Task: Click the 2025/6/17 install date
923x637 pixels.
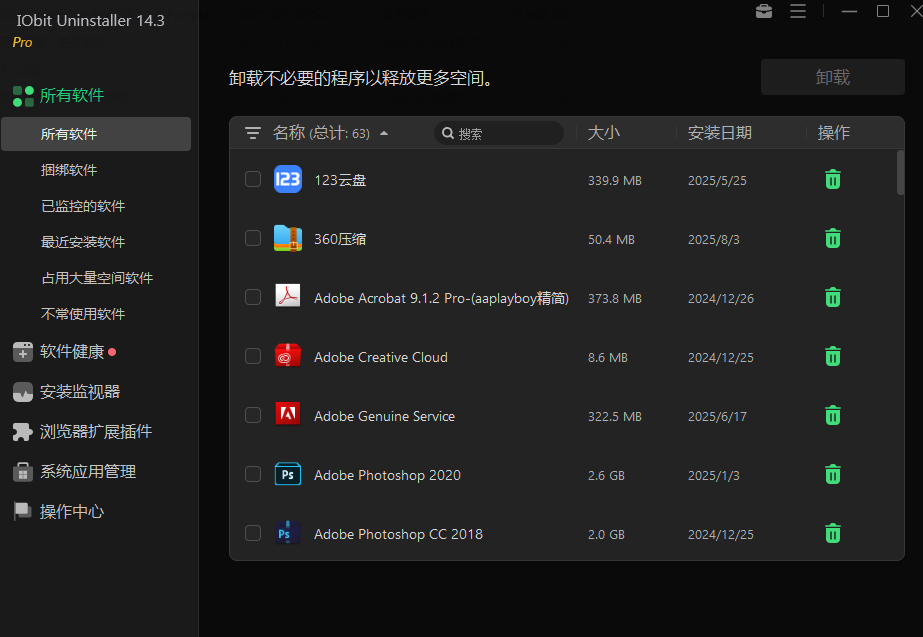Action: point(717,417)
